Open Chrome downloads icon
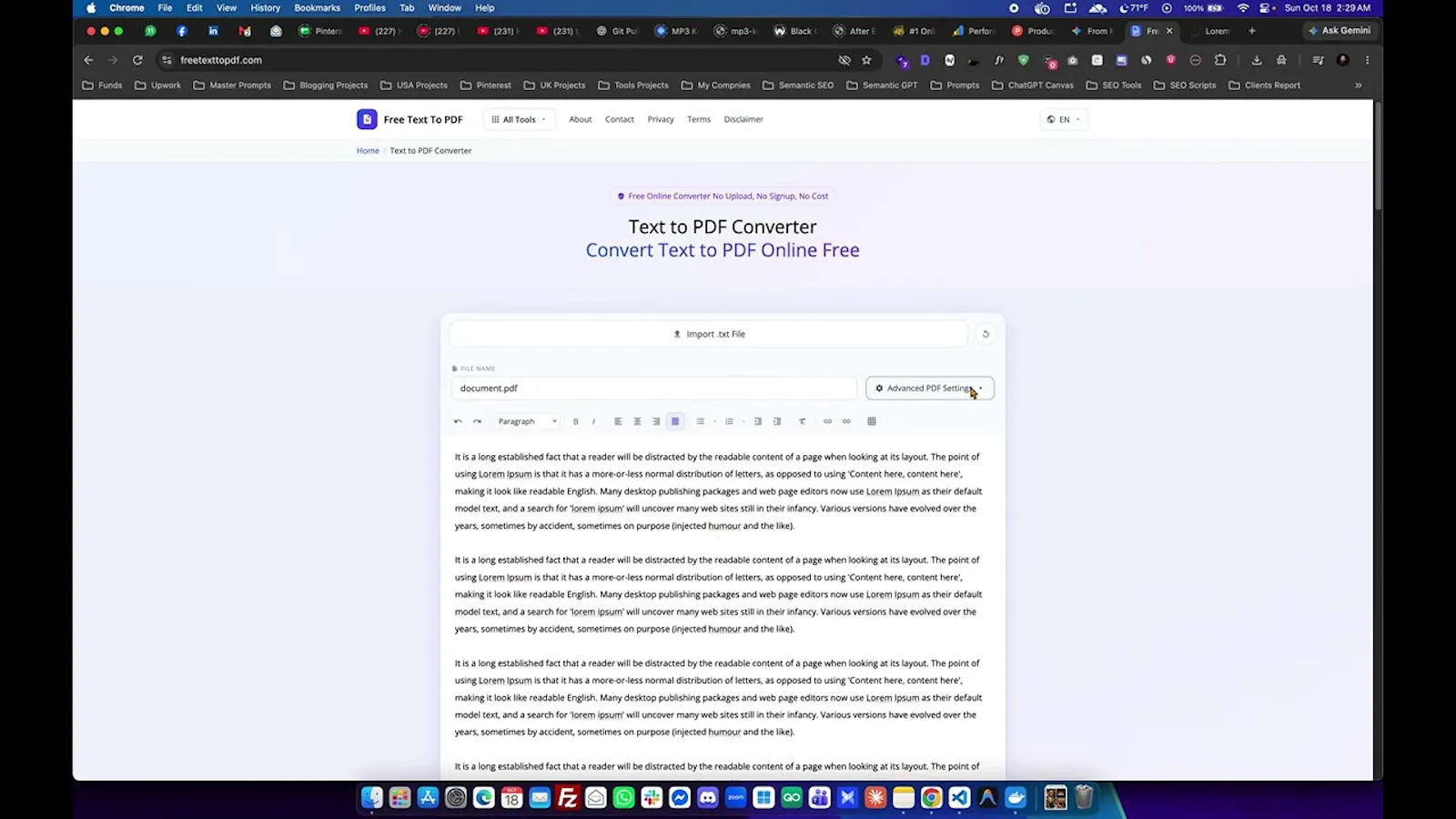 (1257, 60)
